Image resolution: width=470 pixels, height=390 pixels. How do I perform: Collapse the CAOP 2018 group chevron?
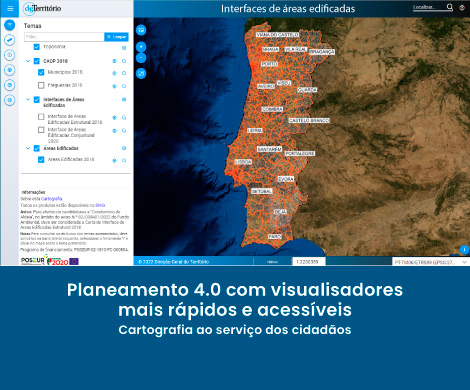point(28,61)
